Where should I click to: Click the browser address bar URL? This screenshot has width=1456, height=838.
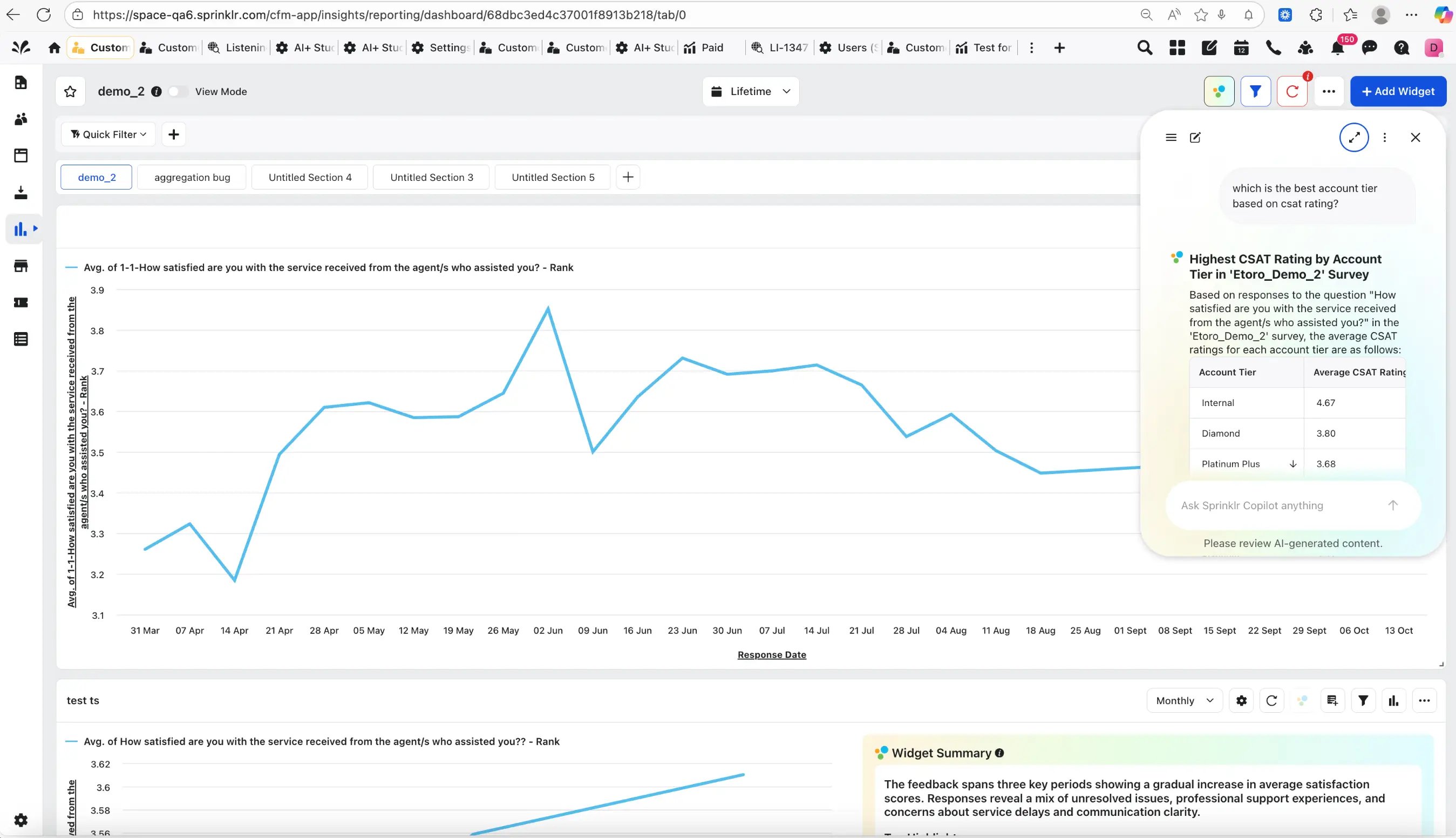[x=389, y=15]
